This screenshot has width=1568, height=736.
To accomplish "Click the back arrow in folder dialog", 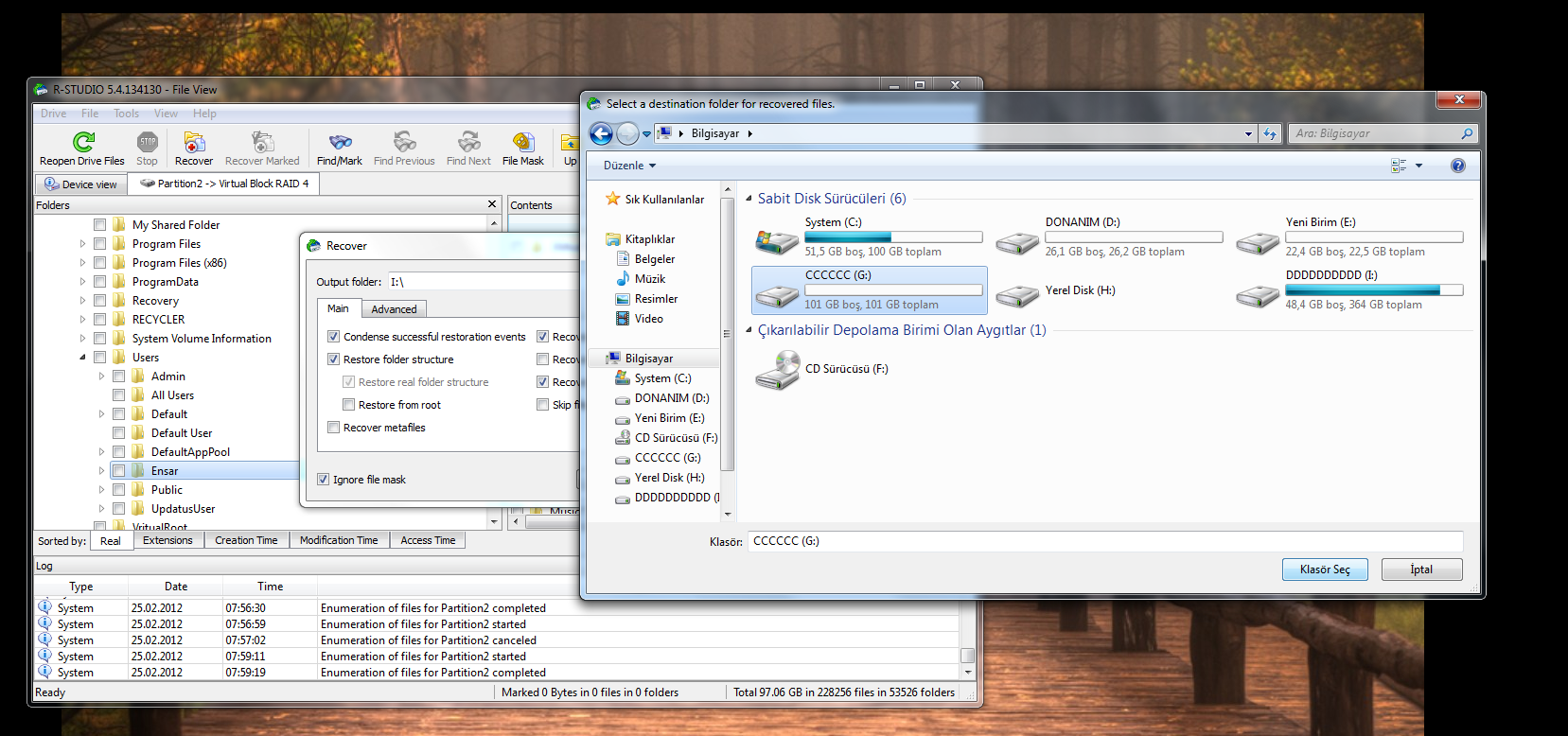I will click(x=601, y=134).
